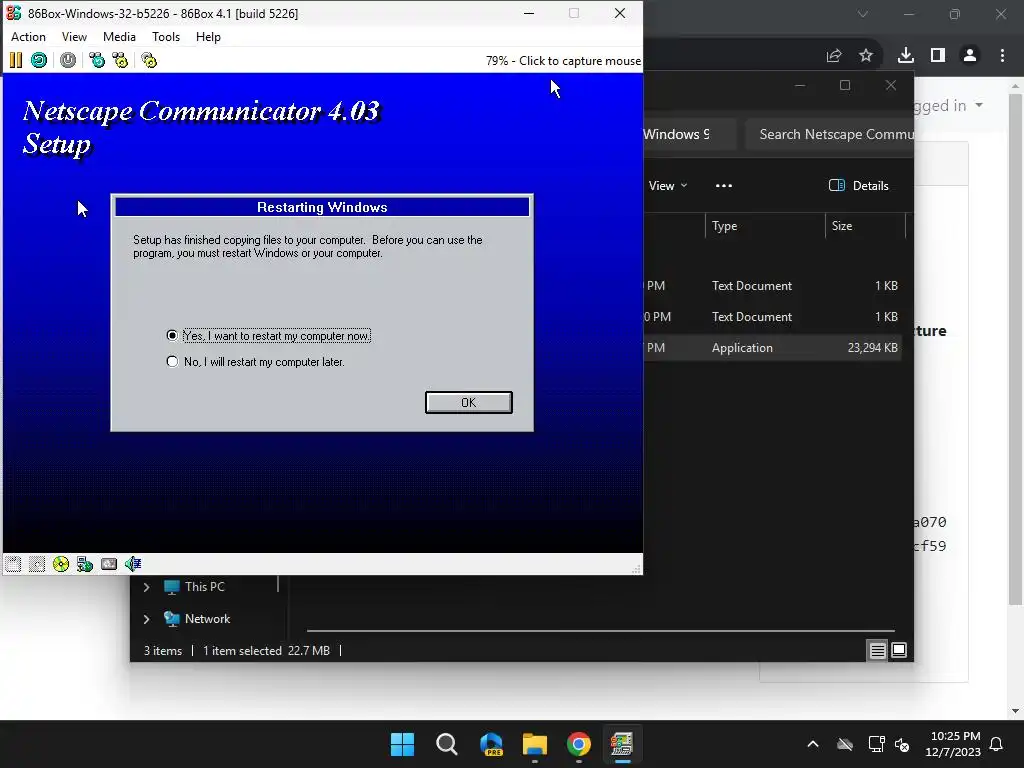Send Ctrl+Alt+Del via 86Box toolbar
This screenshot has width=1024, height=768.
97,61
